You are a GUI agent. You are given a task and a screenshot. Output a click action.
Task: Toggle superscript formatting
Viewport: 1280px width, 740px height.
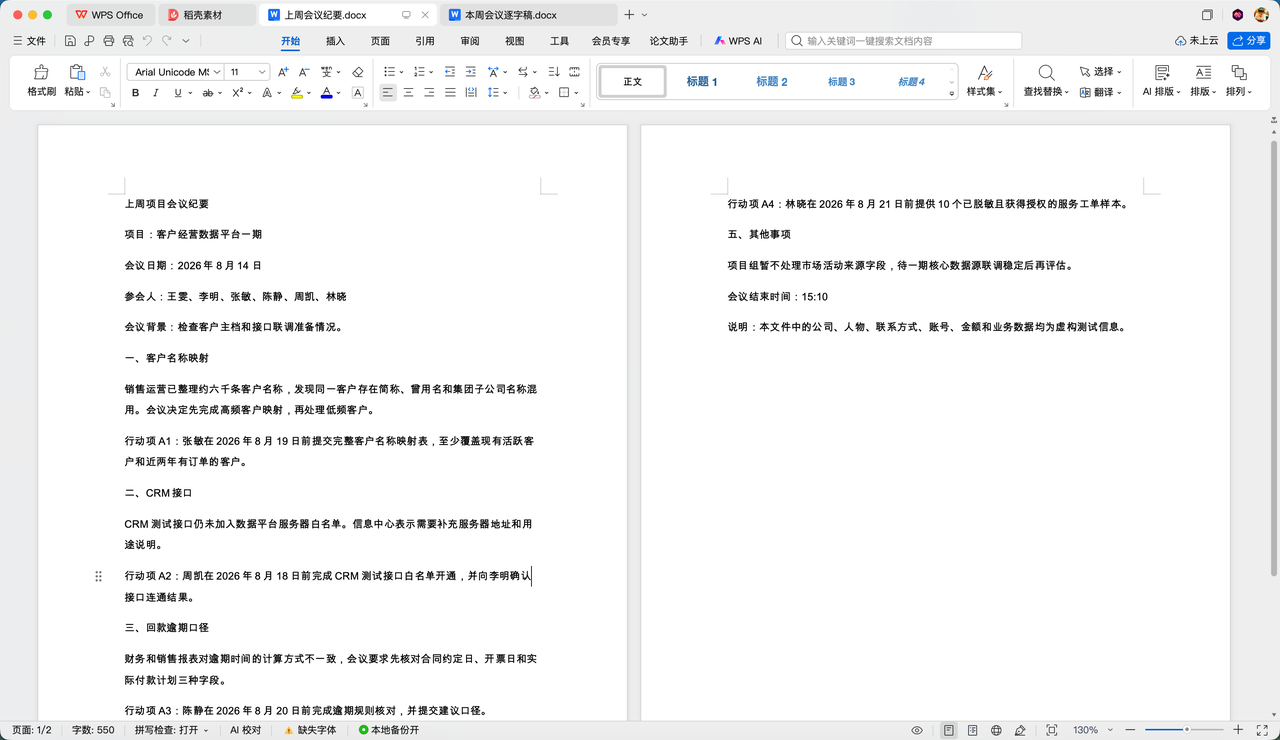[237, 93]
